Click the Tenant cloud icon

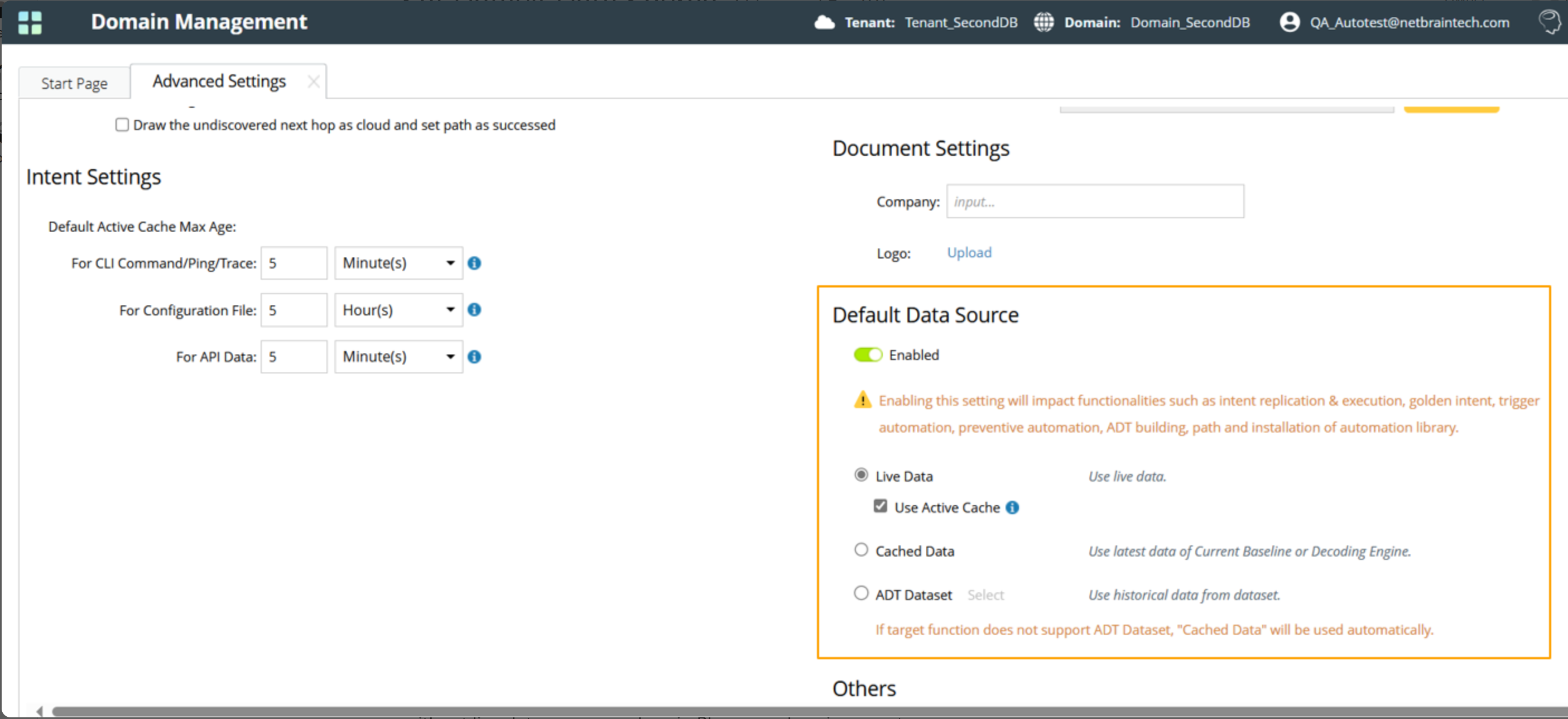[x=824, y=22]
